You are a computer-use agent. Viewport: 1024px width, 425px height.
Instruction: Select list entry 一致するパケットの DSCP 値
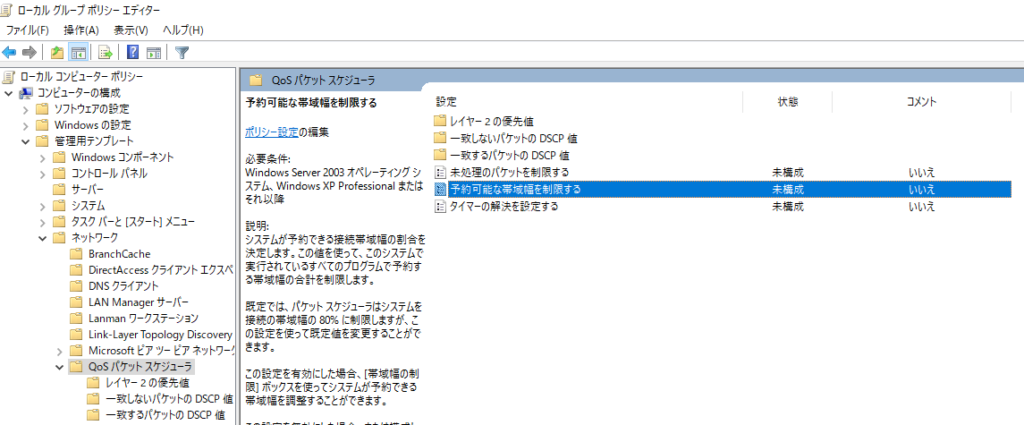click(x=509, y=155)
